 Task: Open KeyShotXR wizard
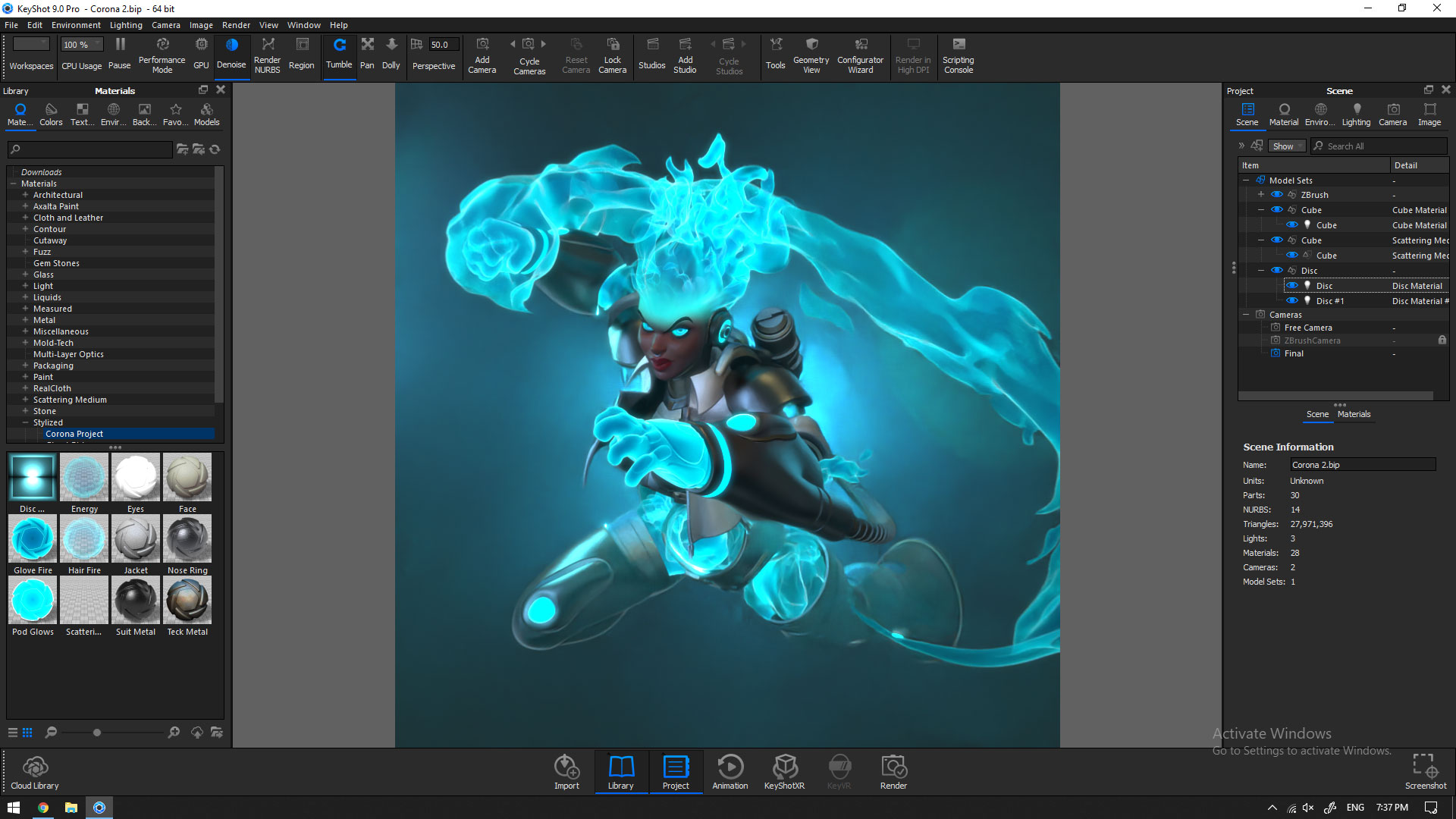click(784, 772)
